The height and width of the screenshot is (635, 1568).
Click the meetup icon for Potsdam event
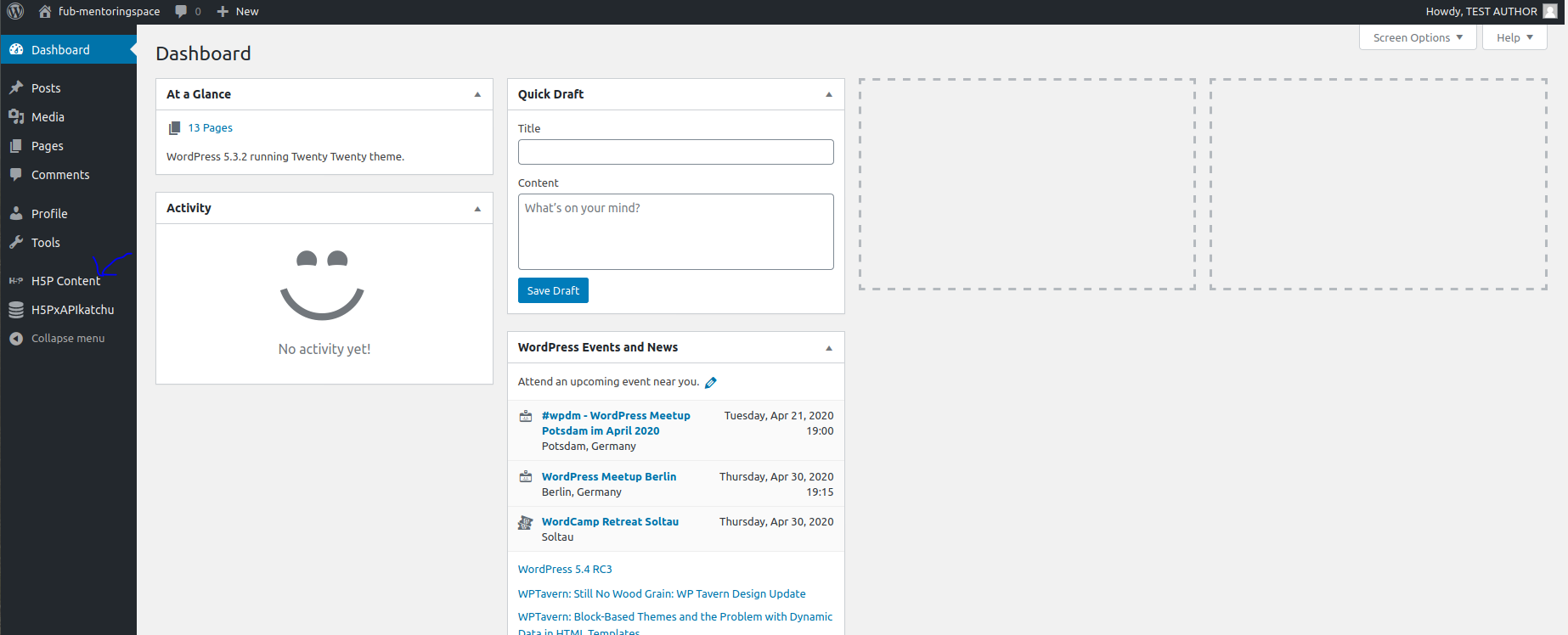[x=526, y=416]
